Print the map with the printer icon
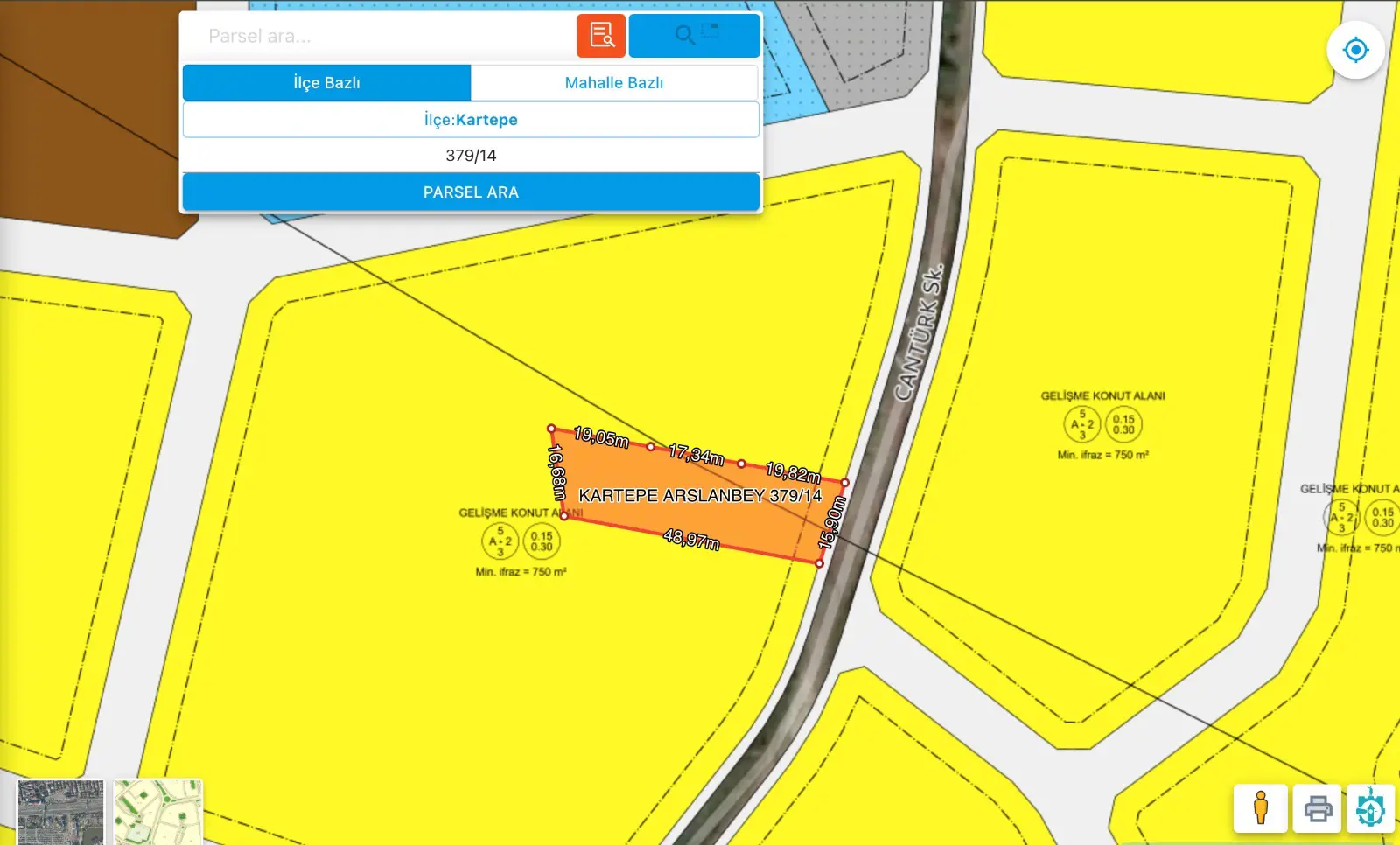Image resolution: width=1400 pixels, height=845 pixels. pos(1318,807)
